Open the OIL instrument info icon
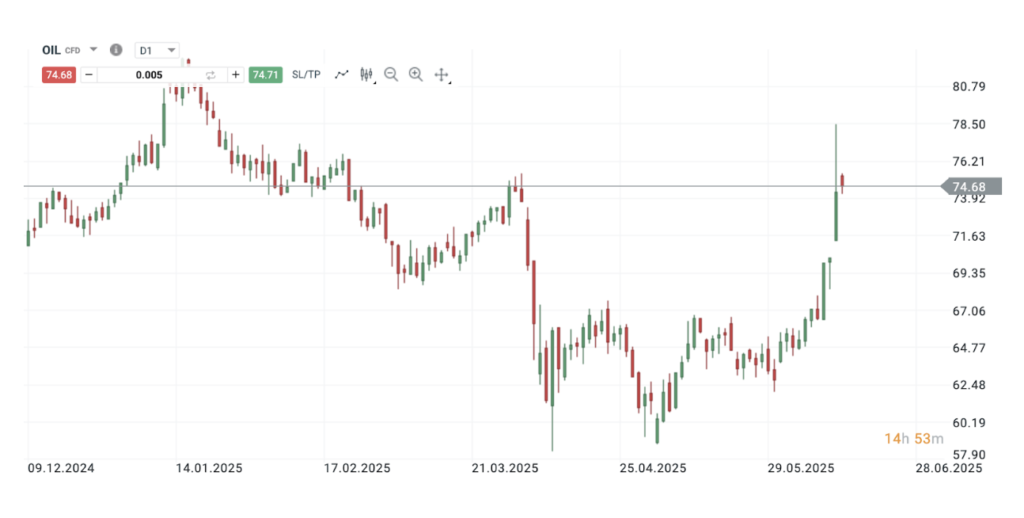This screenshot has width=1024, height=518. (x=116, y=50)
